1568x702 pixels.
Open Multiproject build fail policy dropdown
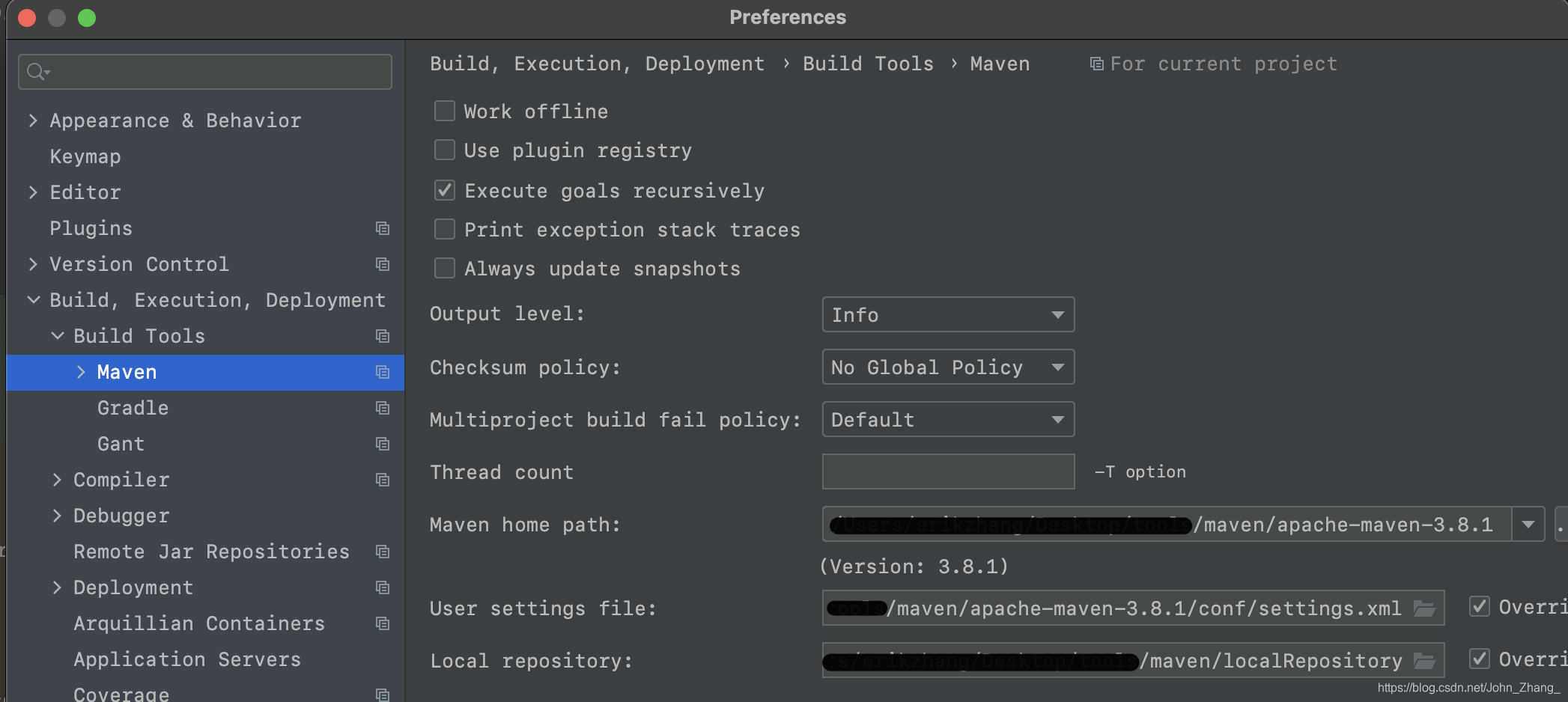coord(948,420)
